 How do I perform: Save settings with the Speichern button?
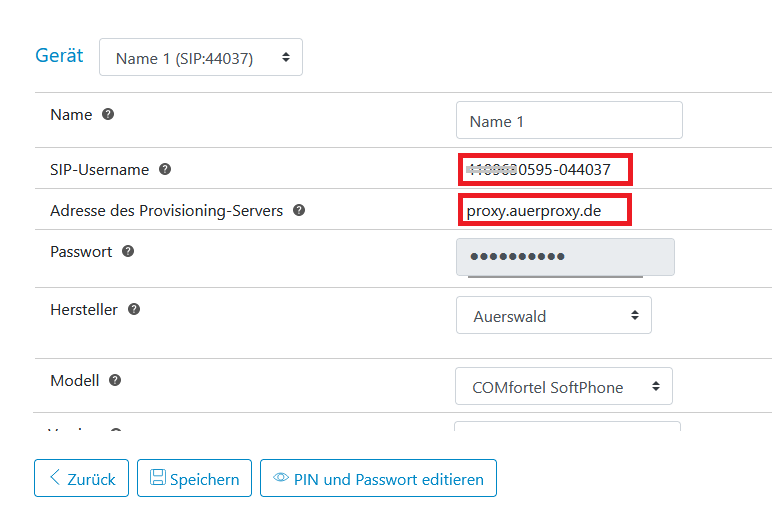click(x=194, y=478)
